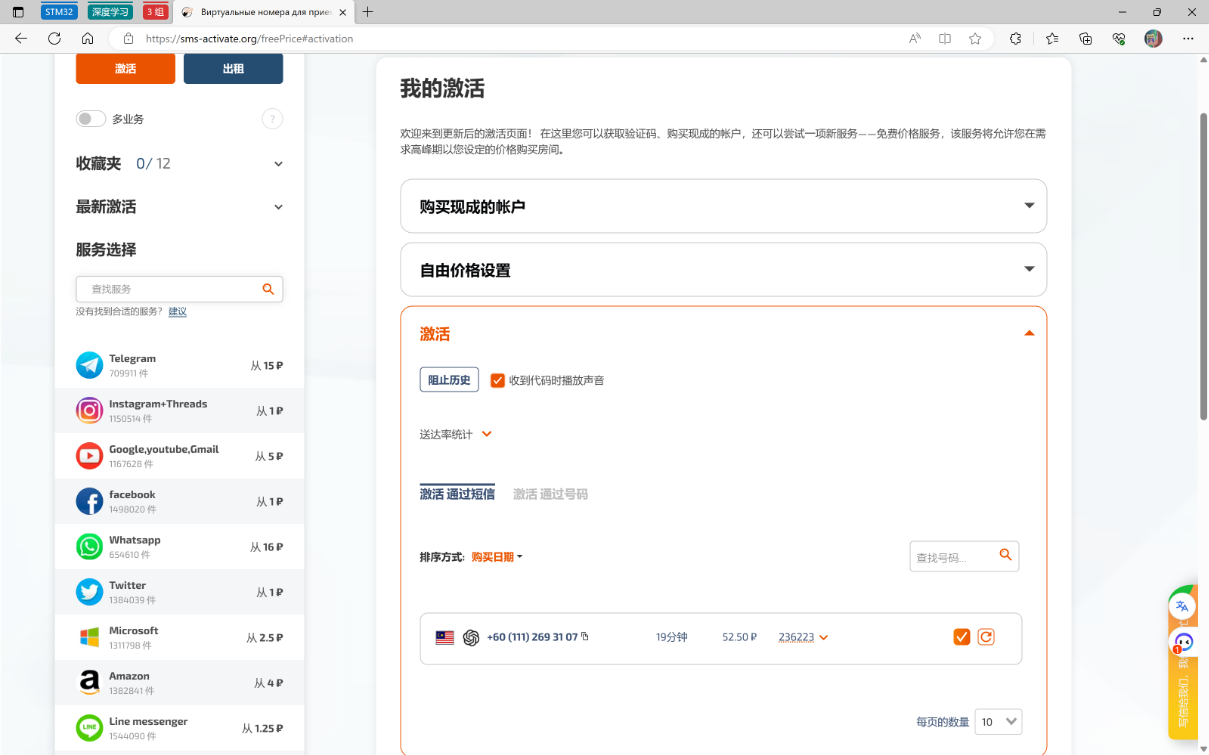The width and height of the screenshot is (1209, 755).
Task: Open the support chat bot floating icon
Action: (1184, 641)
